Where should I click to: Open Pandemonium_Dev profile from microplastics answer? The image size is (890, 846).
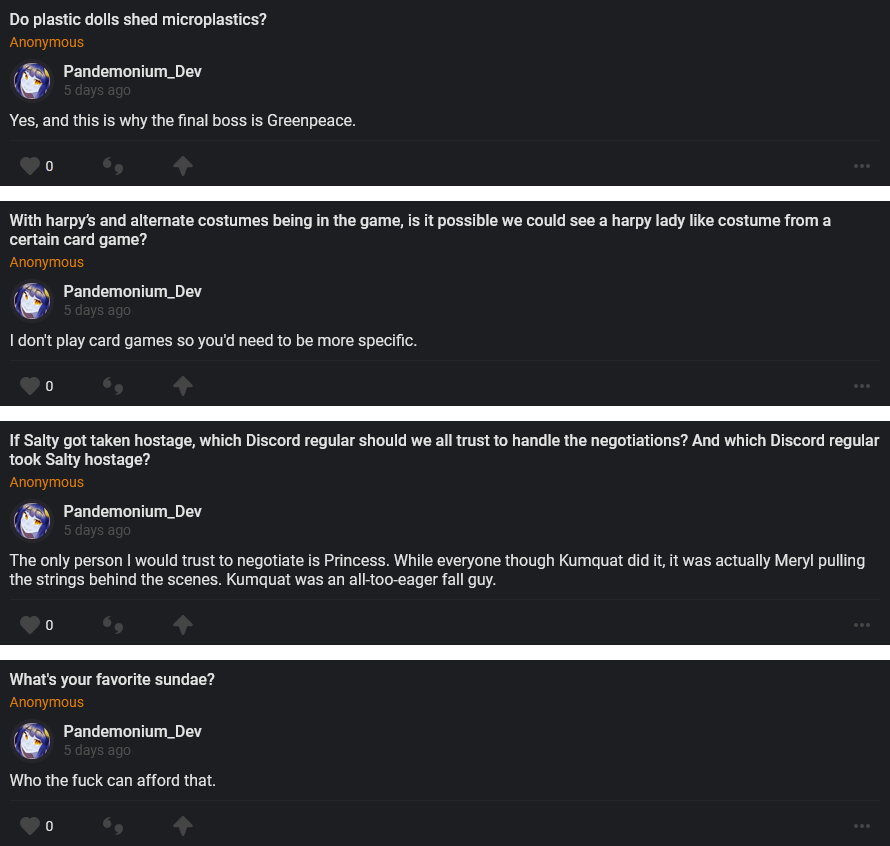click(x=132, y=71)
